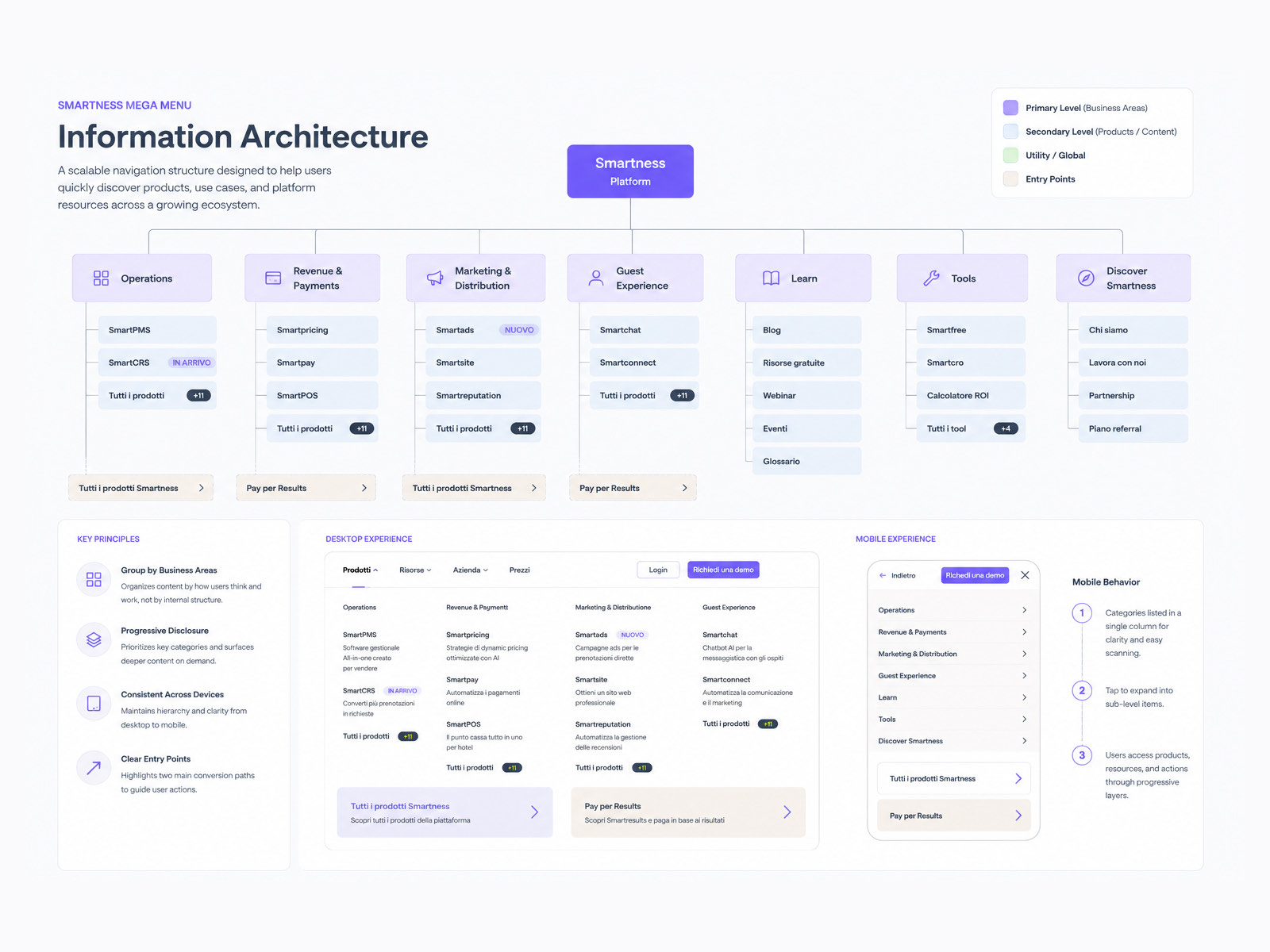Click the Calcolatore ROI node under Tools

[x=971, y=395]
